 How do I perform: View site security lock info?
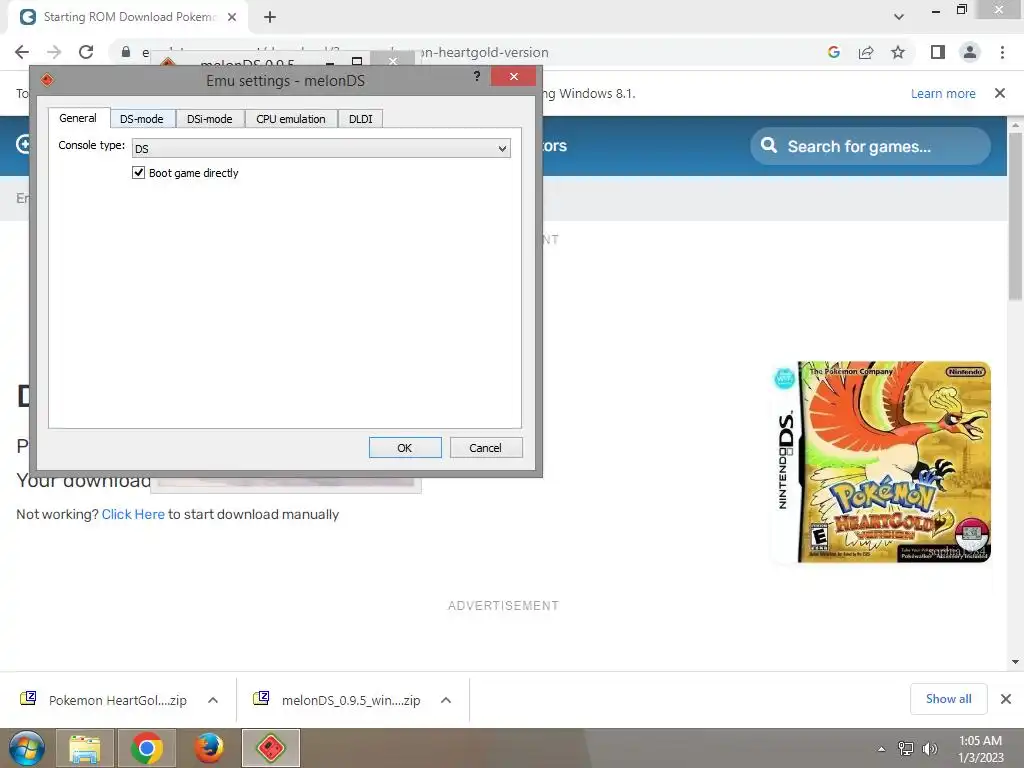point(126,52)
